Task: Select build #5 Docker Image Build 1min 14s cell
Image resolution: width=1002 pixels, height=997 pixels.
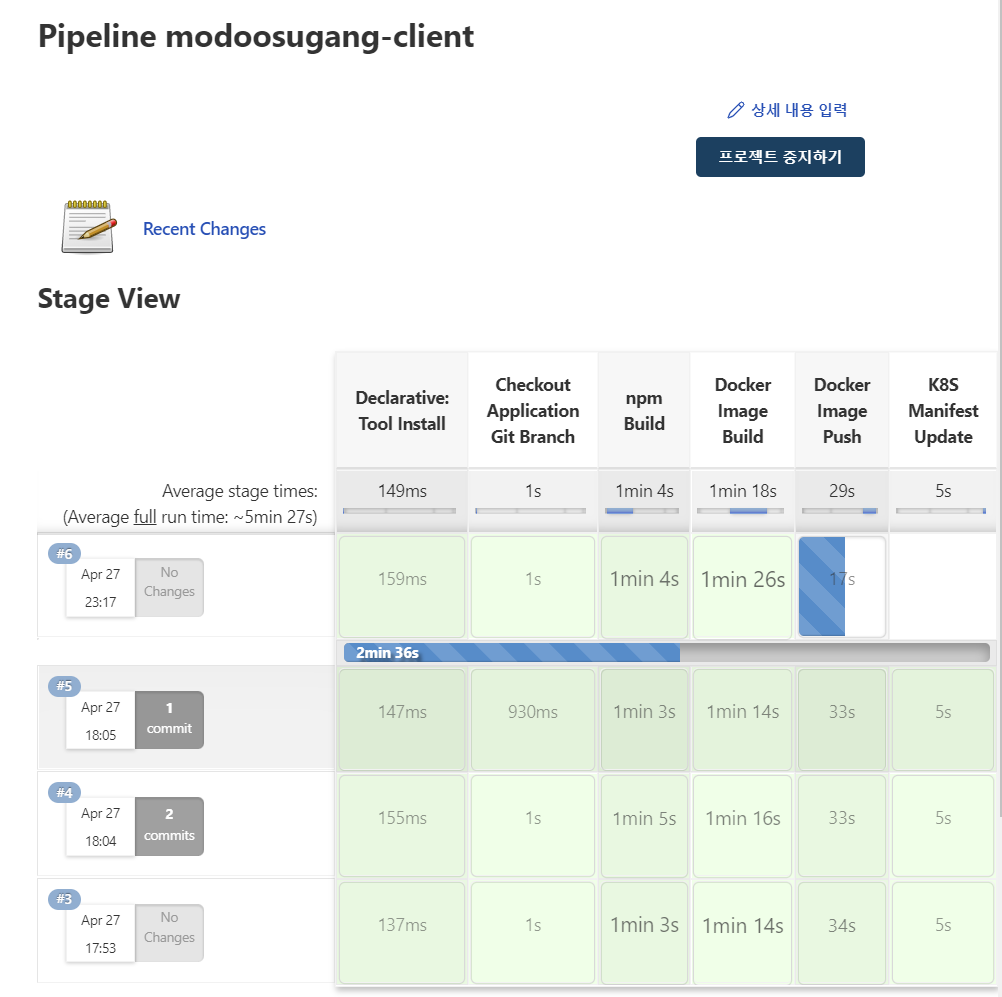Action: coord(743,719)
